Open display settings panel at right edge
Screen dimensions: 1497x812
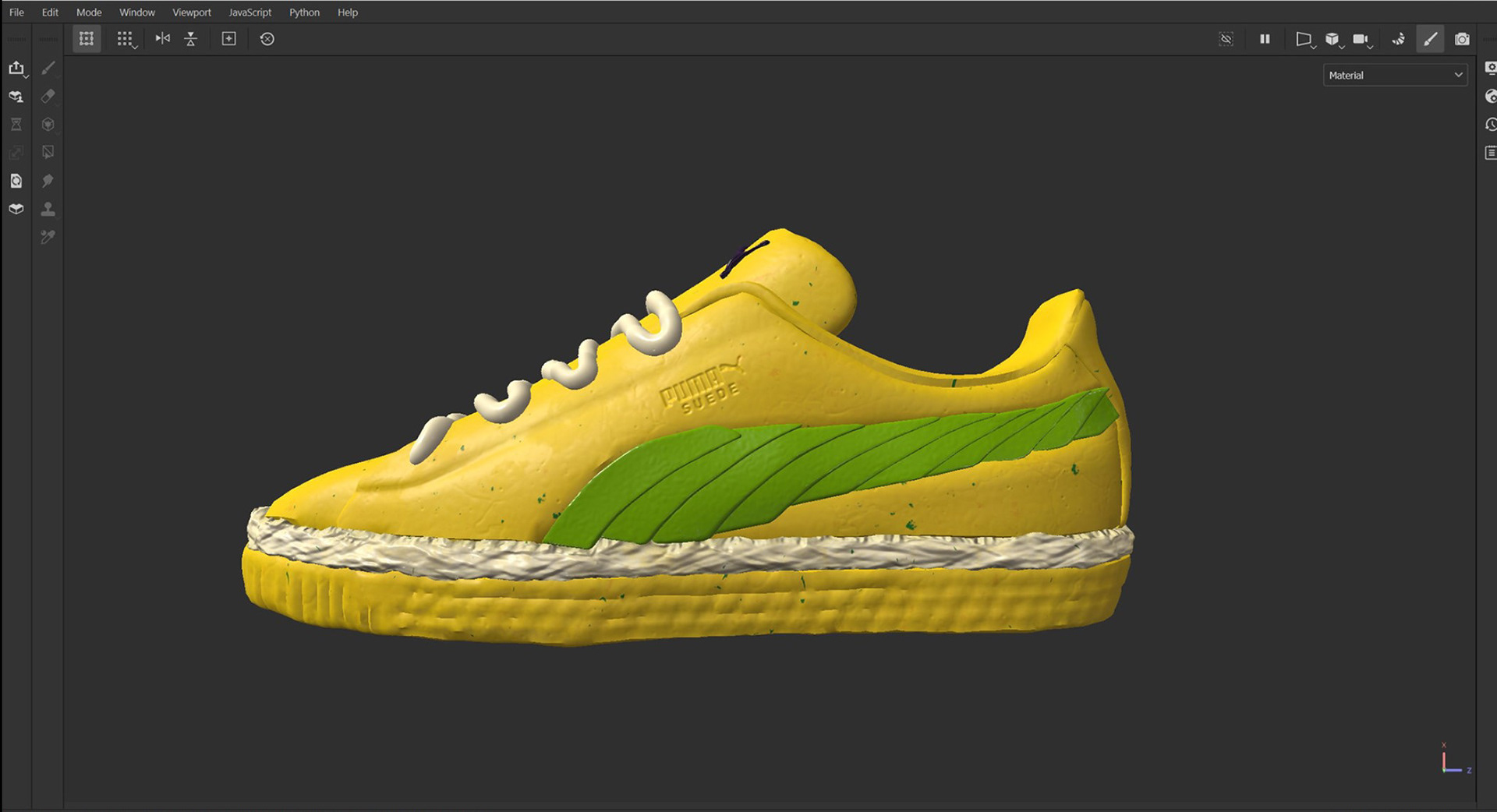(1490, 69)
